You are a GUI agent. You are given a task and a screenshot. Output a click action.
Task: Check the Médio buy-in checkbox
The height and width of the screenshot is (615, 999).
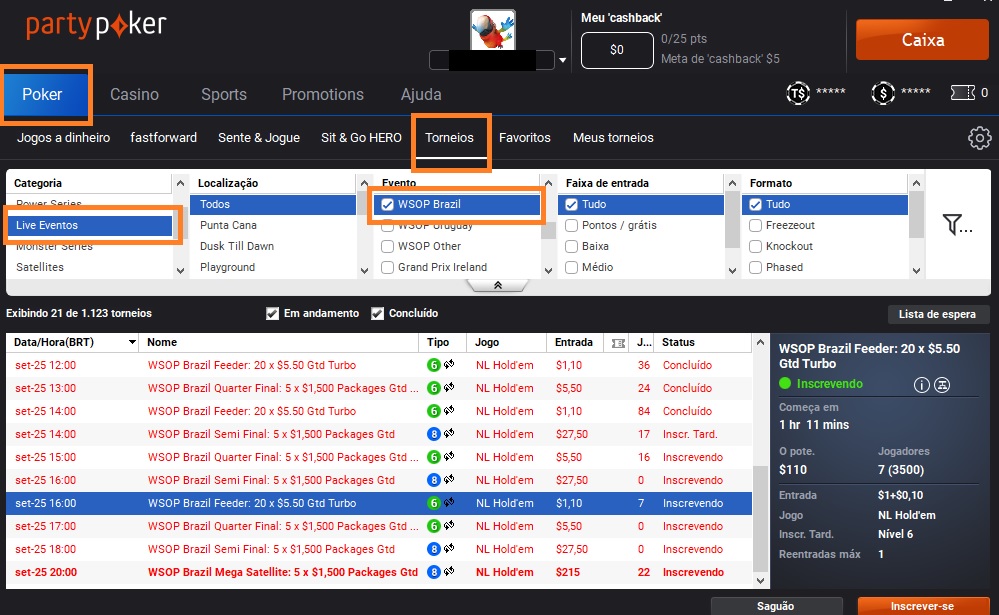571,267
